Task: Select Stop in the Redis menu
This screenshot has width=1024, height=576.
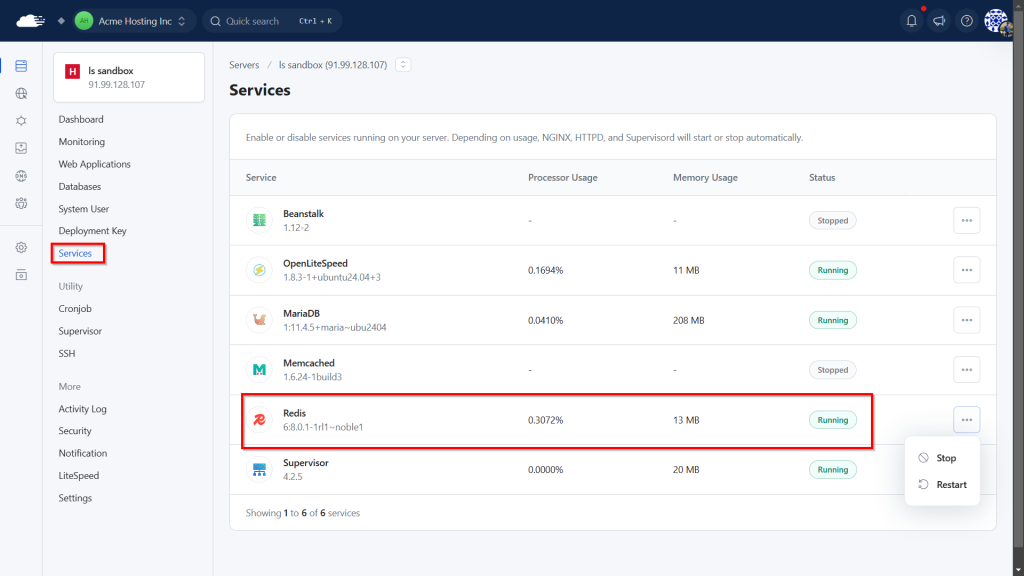Action: [945, 458]
